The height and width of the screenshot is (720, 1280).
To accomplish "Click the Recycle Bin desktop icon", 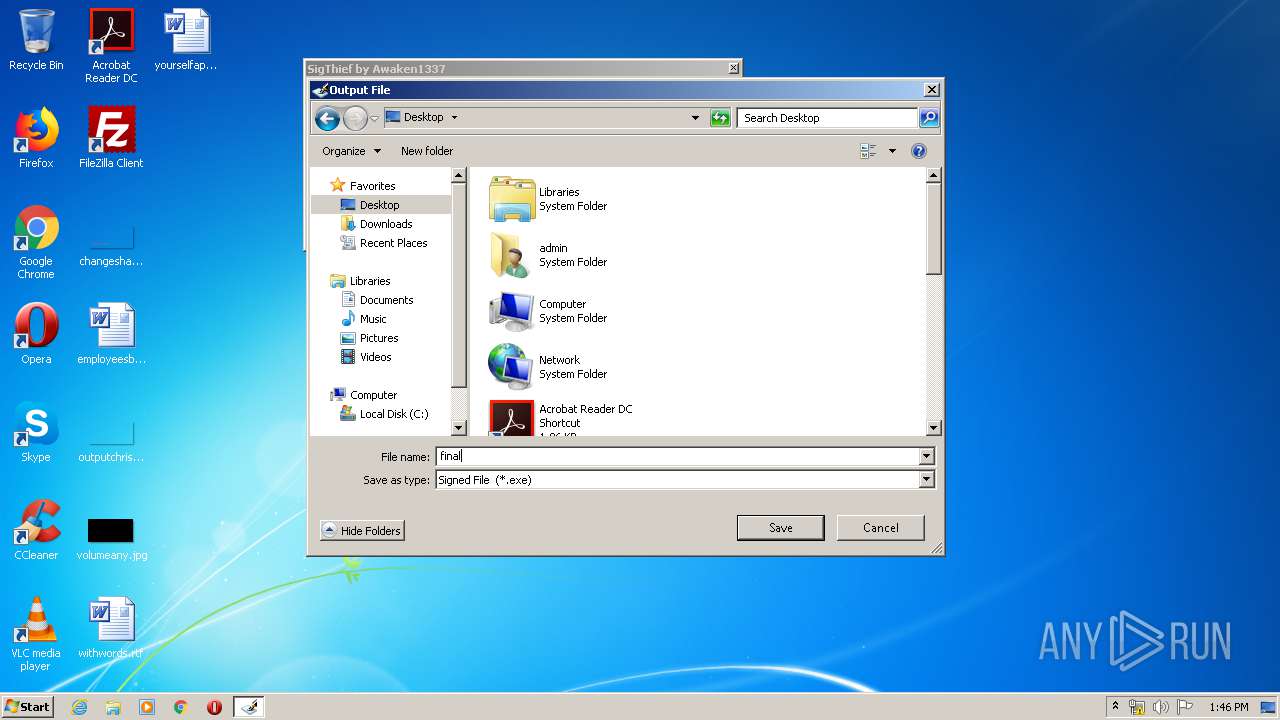I will 36,40.
